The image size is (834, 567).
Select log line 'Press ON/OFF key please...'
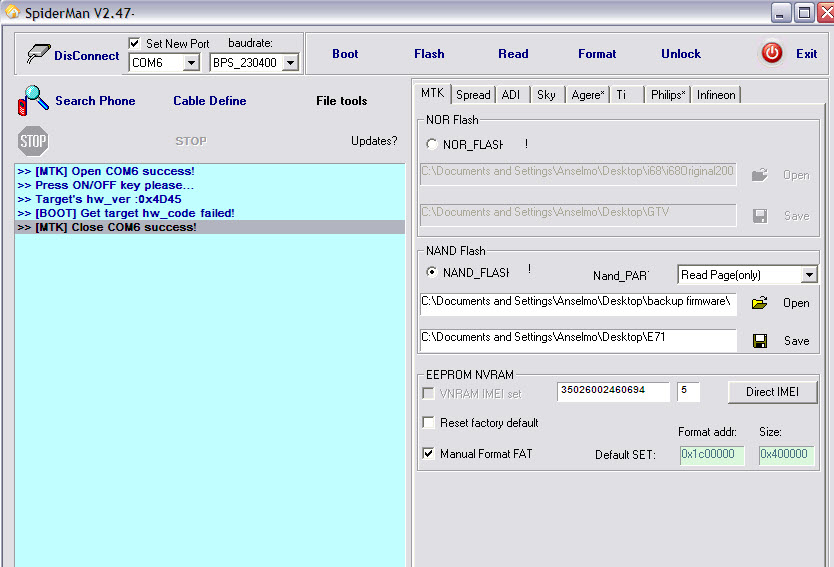[210, 185]
